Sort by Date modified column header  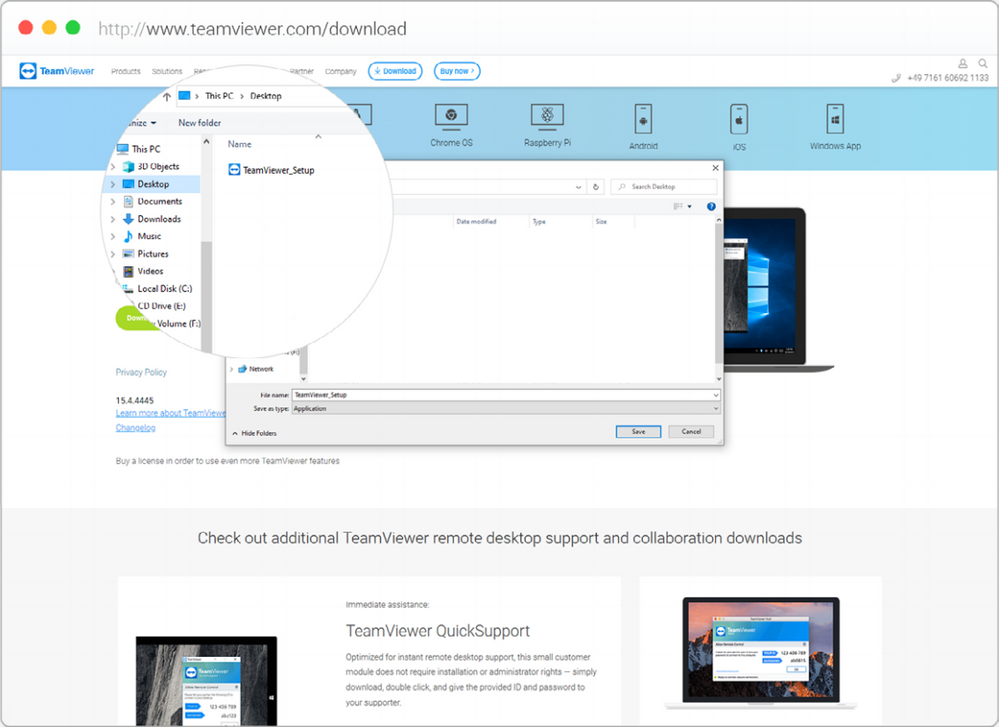[x=476, y=222]
